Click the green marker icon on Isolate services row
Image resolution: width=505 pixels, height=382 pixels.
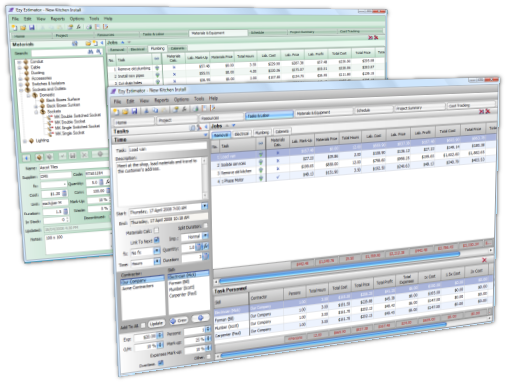coord(261,162)
